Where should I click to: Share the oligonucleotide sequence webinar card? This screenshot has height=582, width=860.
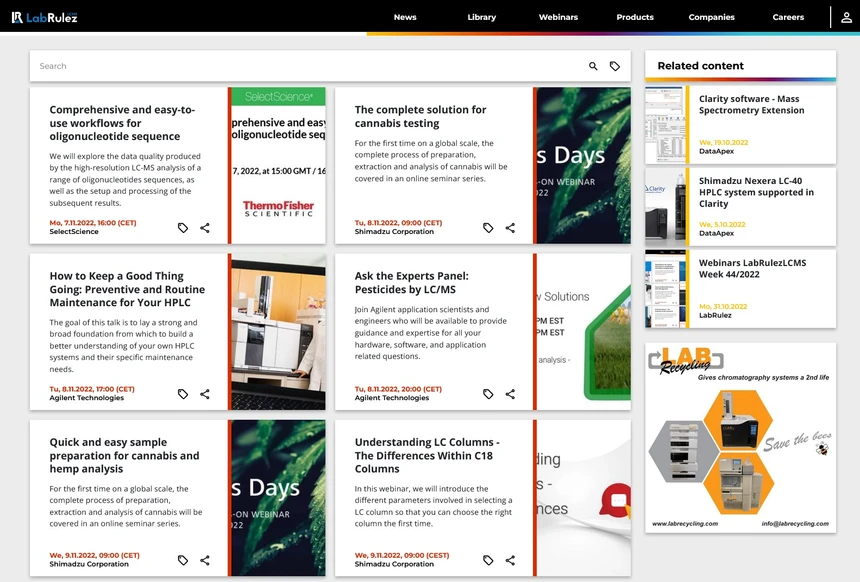[x=205, y=228]
